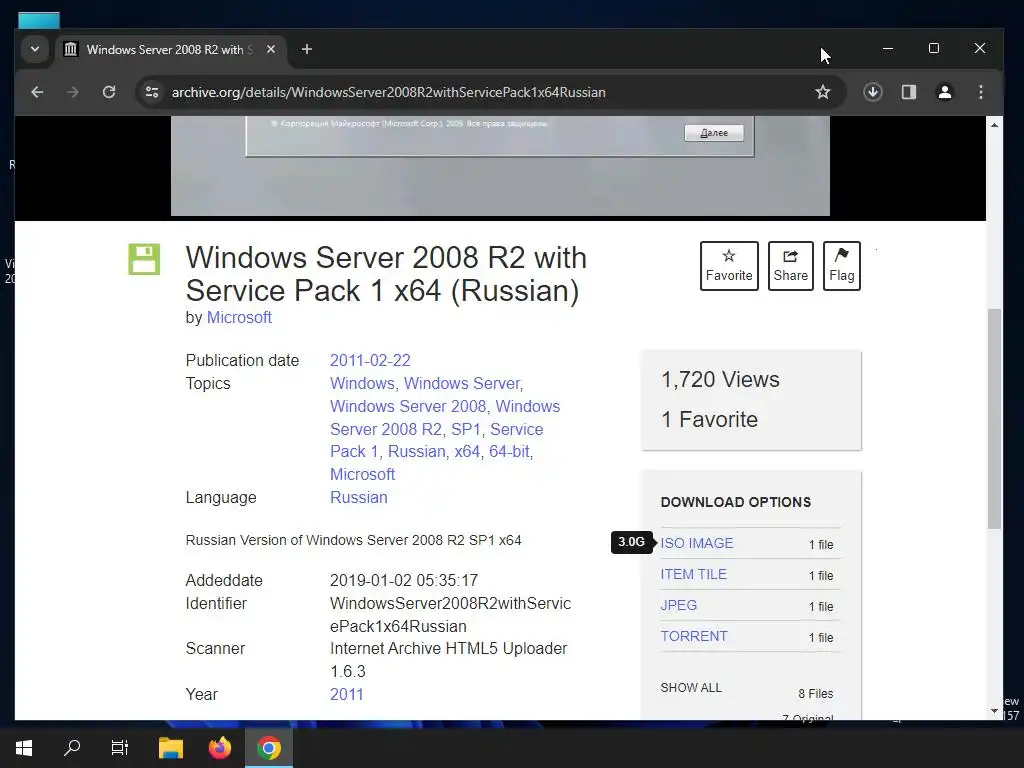The image size is (1024, 768).
Task: Open a new tab with the plus button
Action: 307,49
